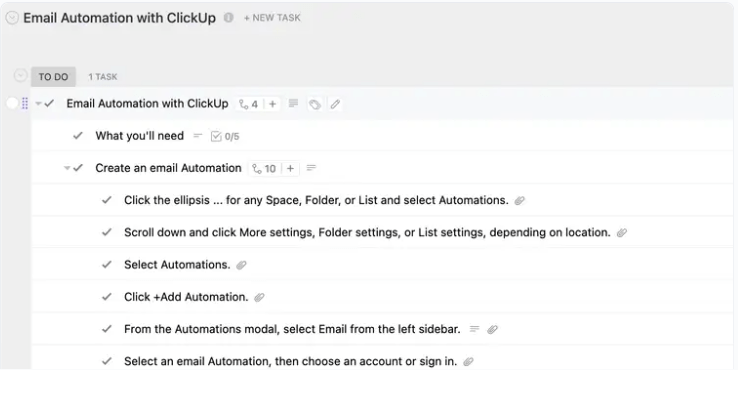The width and height of the screenshot is (738, 403).
Task: Add subtask to Create an email Automation
Action: [x=290, y=169]
